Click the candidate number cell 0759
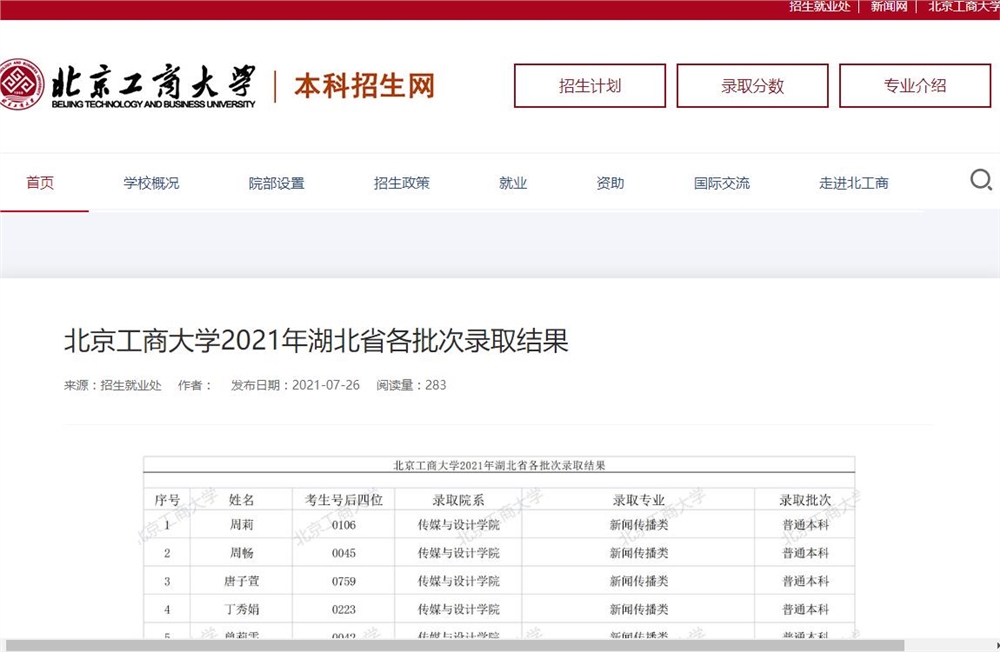 (344, 581)
